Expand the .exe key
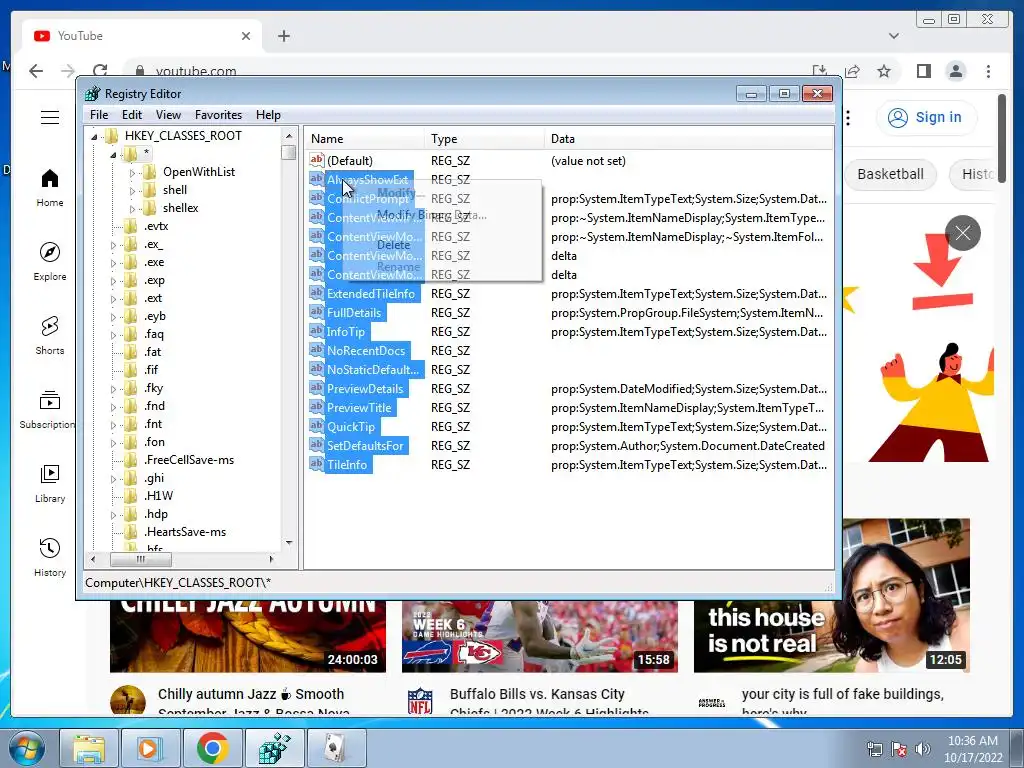This screenshot has width=1024, height=768. (x=114, y=263)
